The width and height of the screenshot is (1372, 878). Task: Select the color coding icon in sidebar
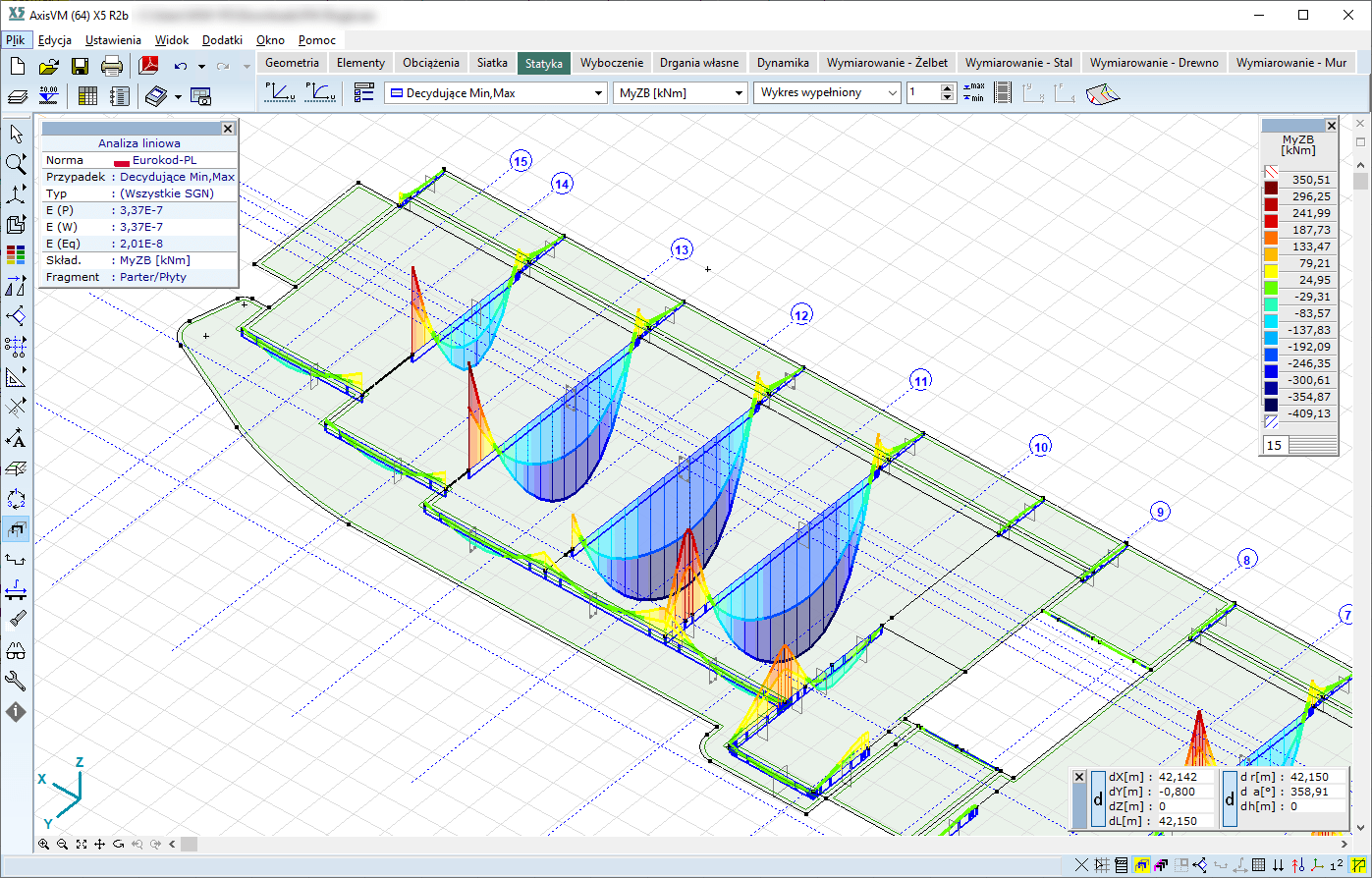pyautogui.click(x=16, y=255)
